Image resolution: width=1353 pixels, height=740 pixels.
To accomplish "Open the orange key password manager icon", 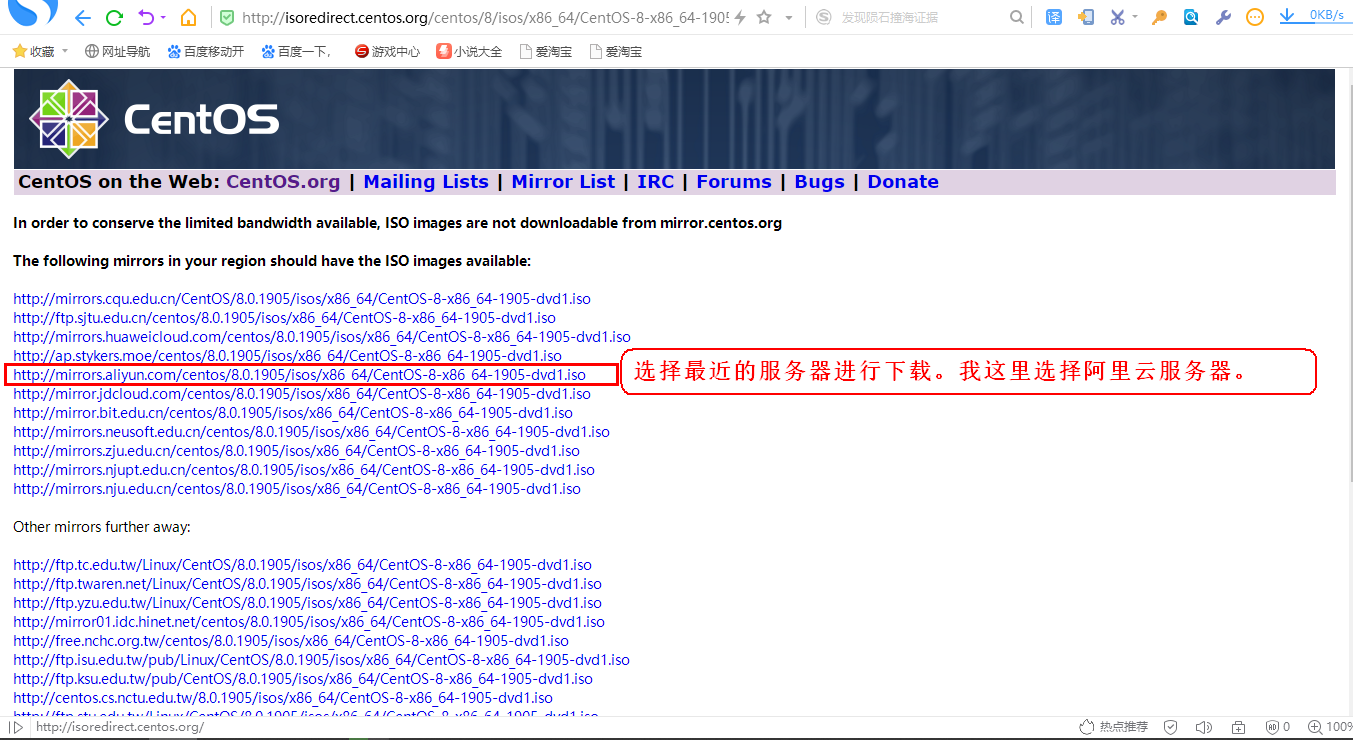I will [1159, 17].
